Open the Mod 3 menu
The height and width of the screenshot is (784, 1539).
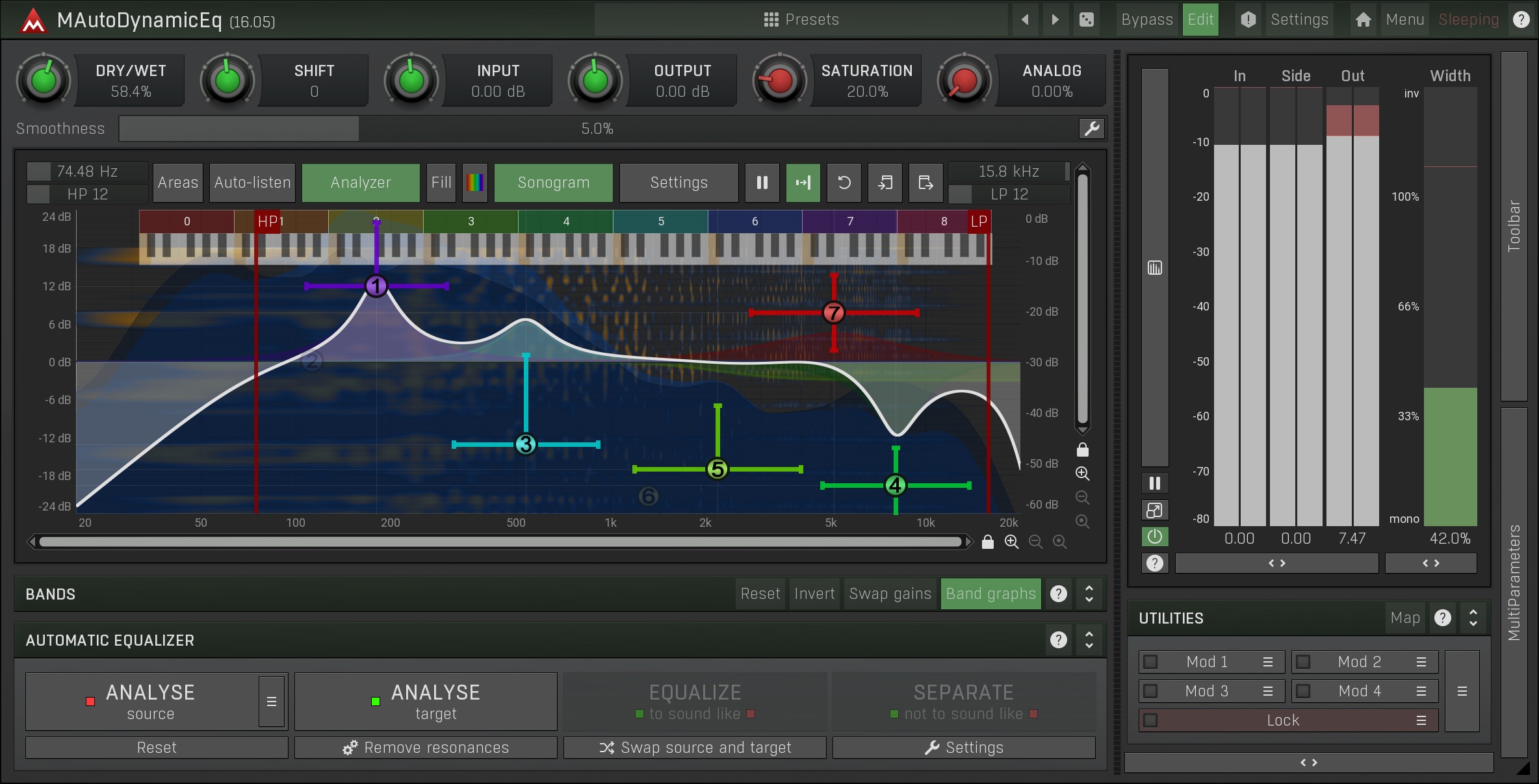click(1267, 691)
